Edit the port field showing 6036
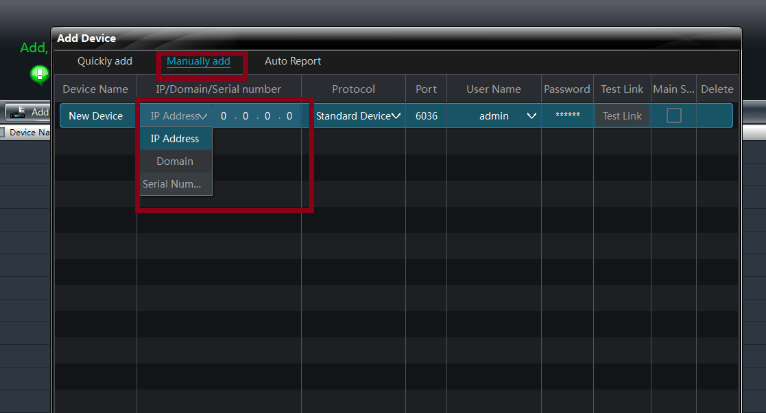This screenshot has width=766, height=413. (x=426, y=116)
